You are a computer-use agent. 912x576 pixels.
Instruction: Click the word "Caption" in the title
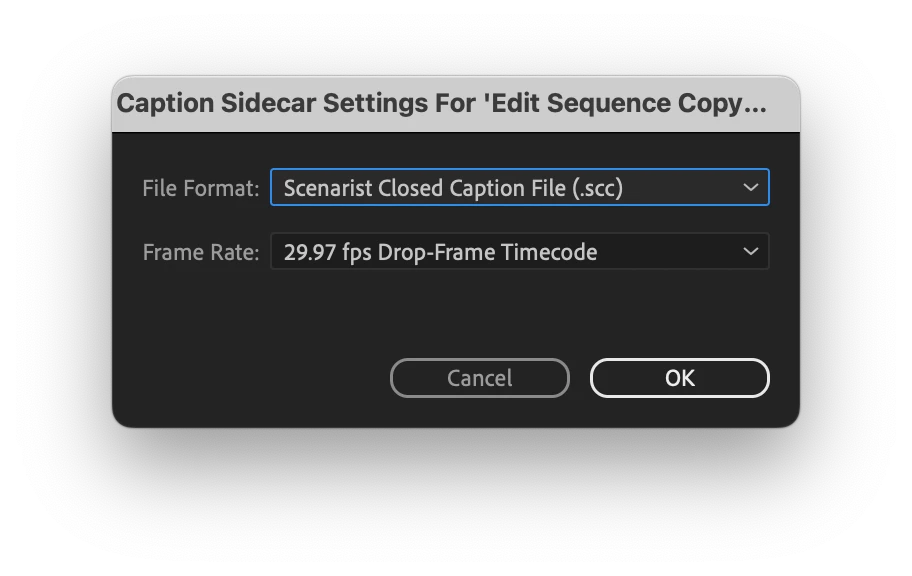(x=161, y=103)
